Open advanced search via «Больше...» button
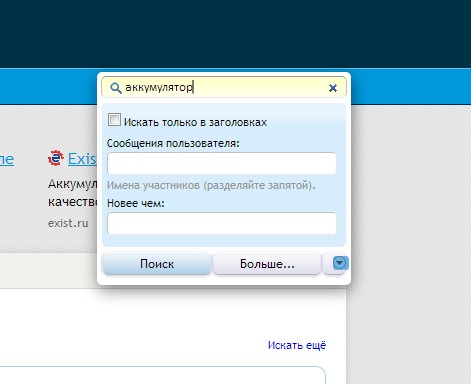Screen dimensions: 471x384 (x=267, y=264)
